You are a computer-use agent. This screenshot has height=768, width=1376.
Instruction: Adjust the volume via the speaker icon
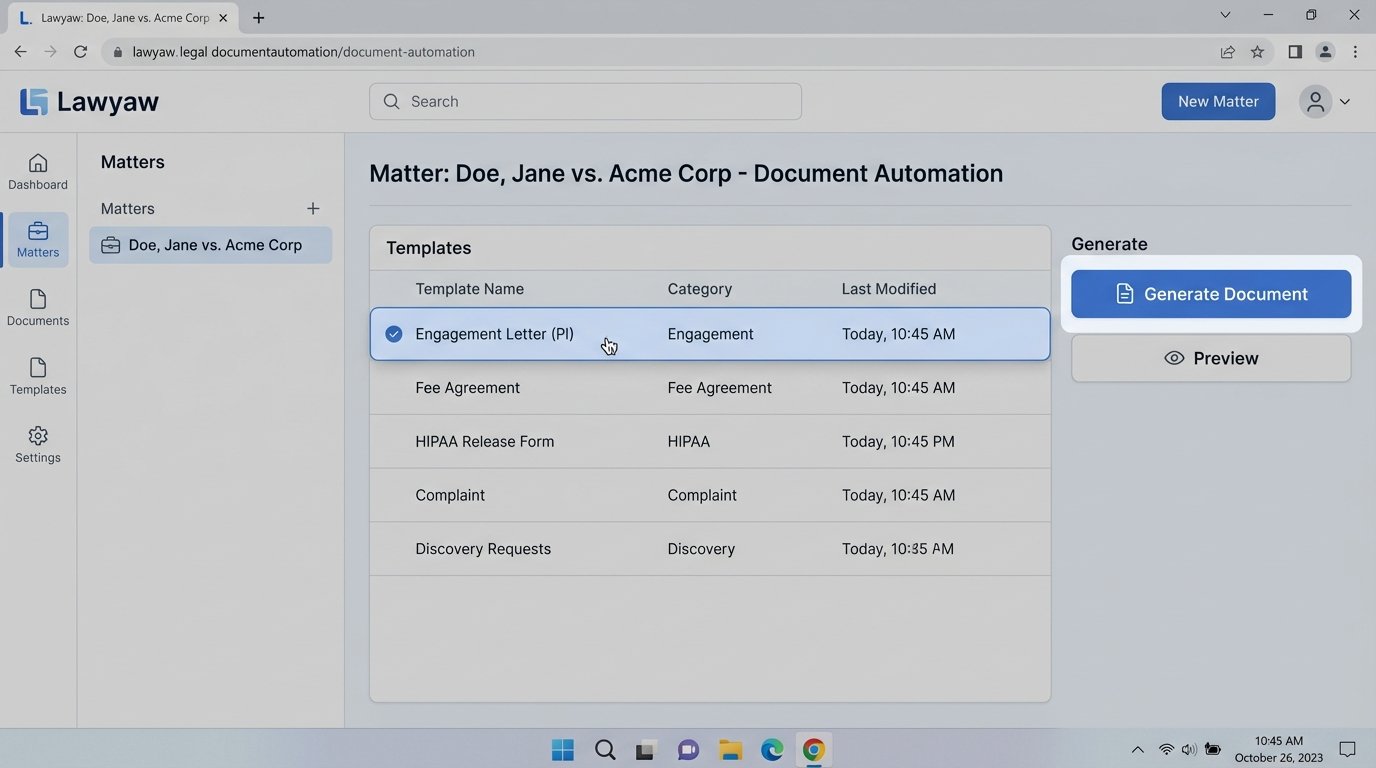click(1189, 748)
